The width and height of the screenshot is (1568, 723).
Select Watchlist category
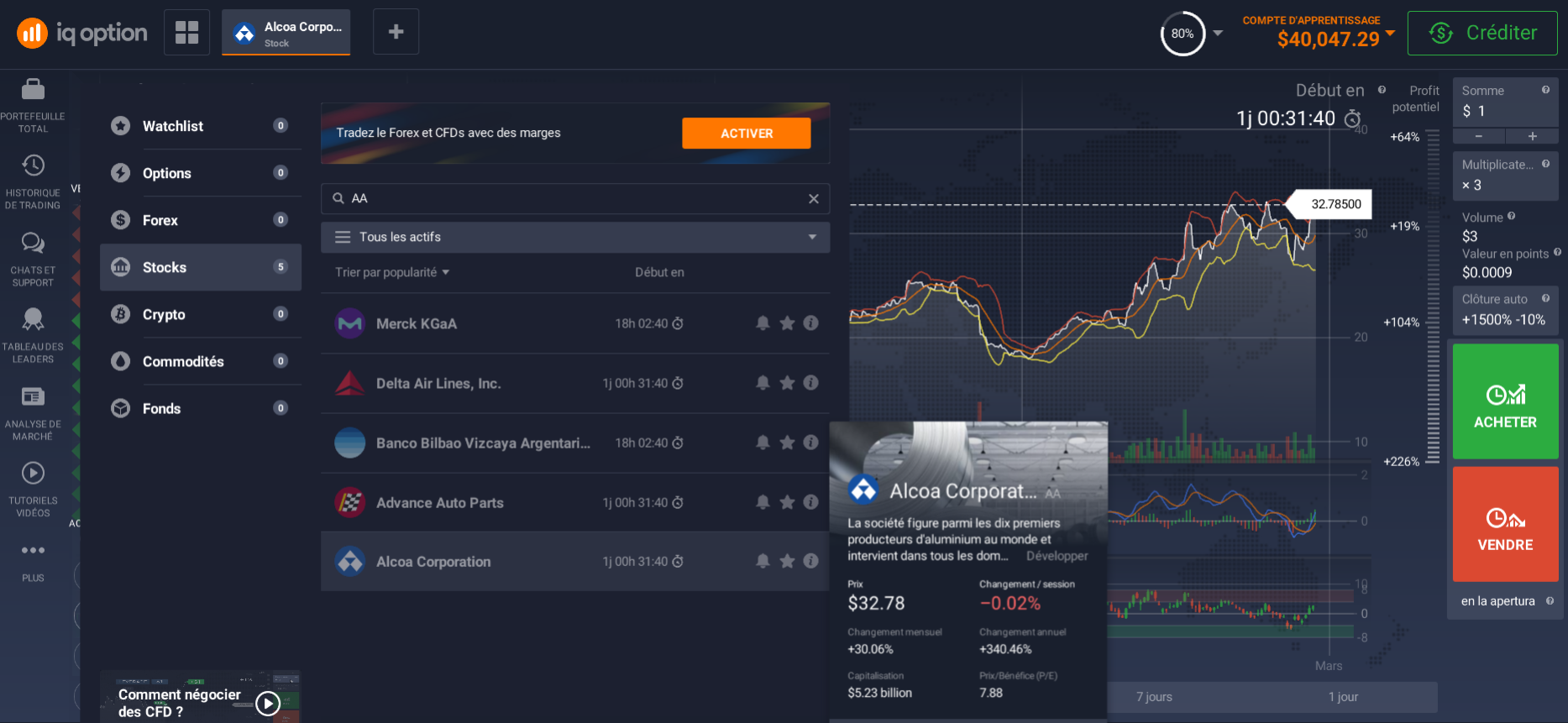(x=201, y=126)
